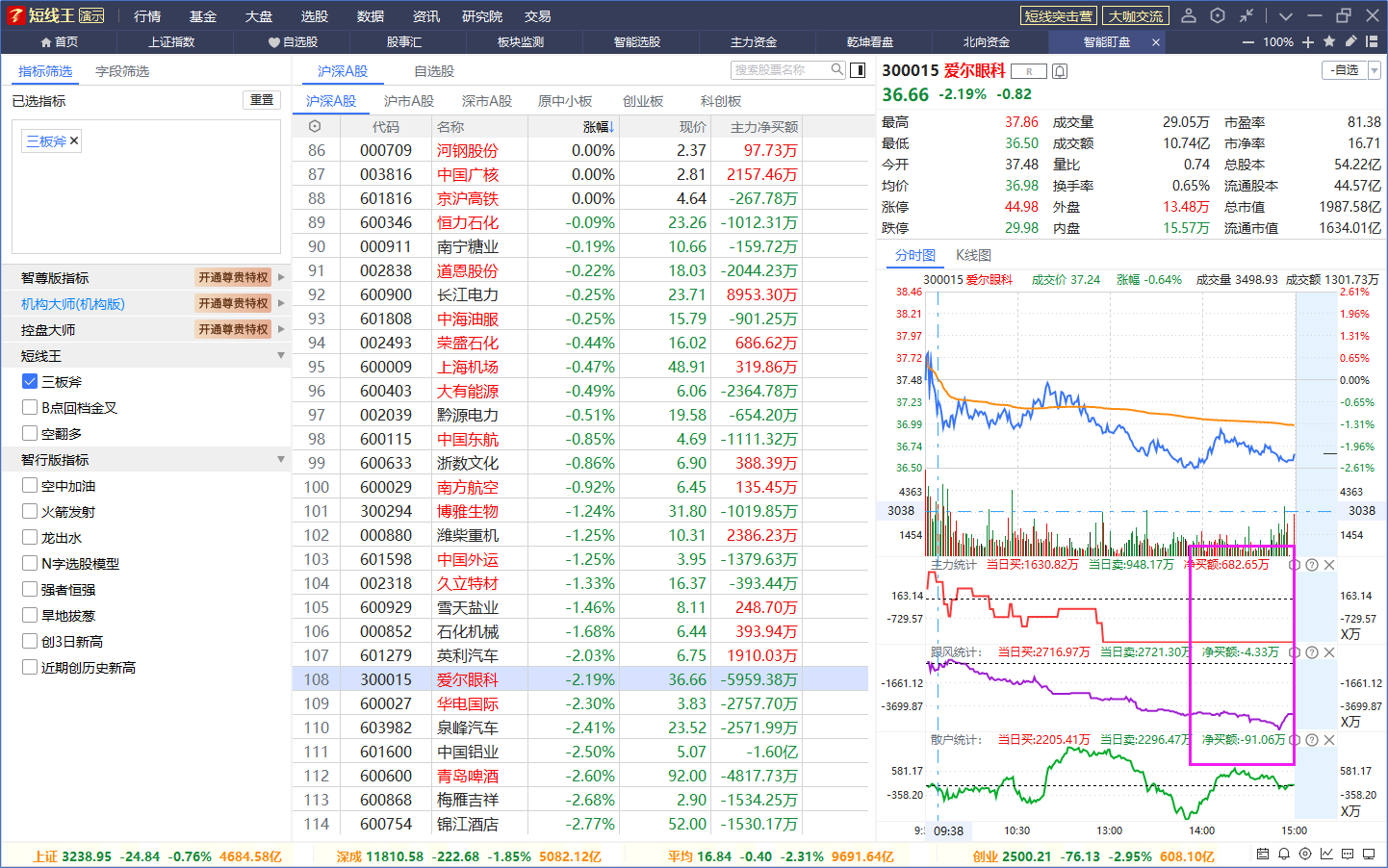This screenshot has width=1388, height=868.
Task: Click the monitor icon in status bar
Action: [1369, 854]
